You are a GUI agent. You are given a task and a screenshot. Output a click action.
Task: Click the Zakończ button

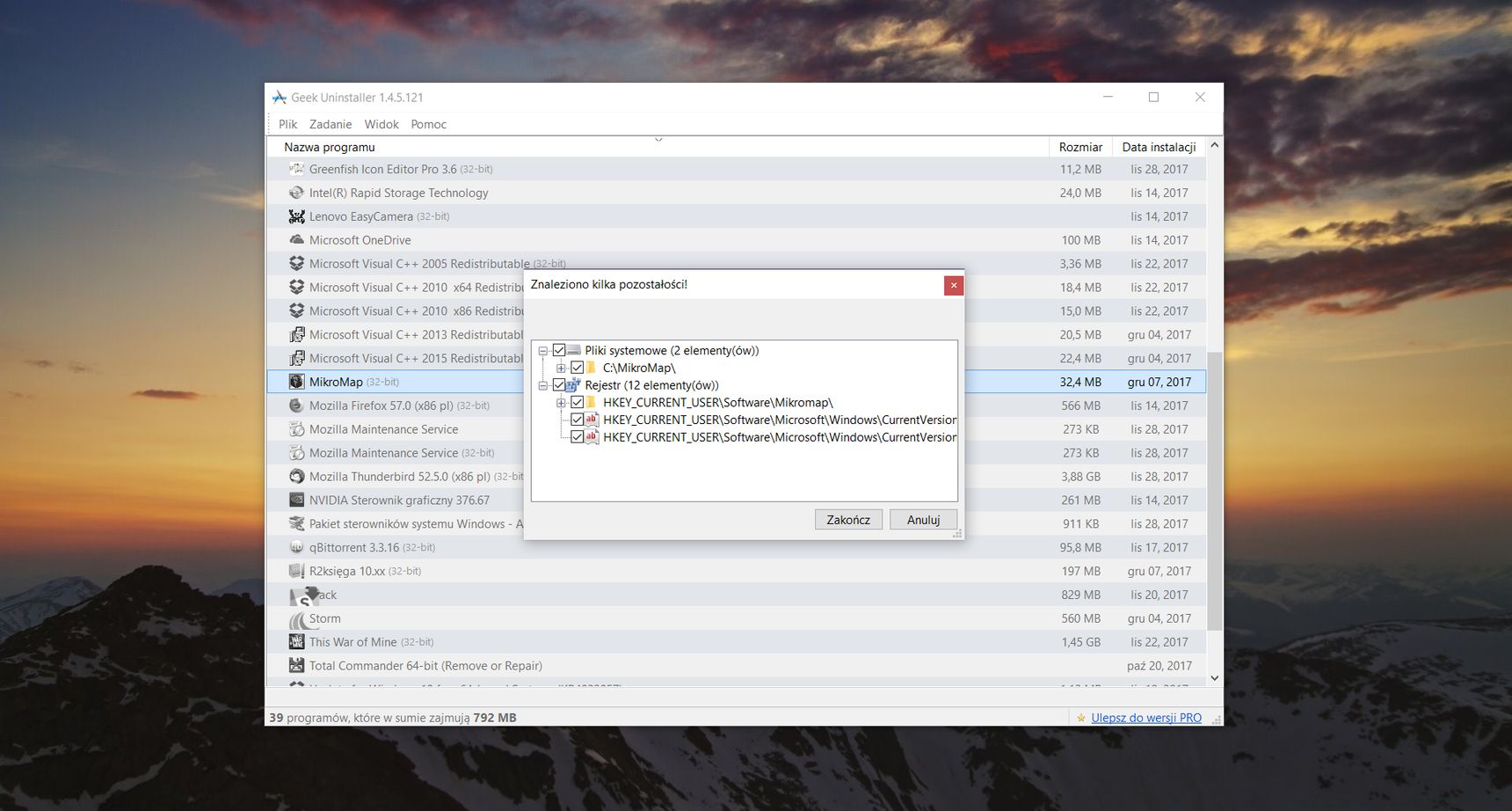(x=848, y=520)
